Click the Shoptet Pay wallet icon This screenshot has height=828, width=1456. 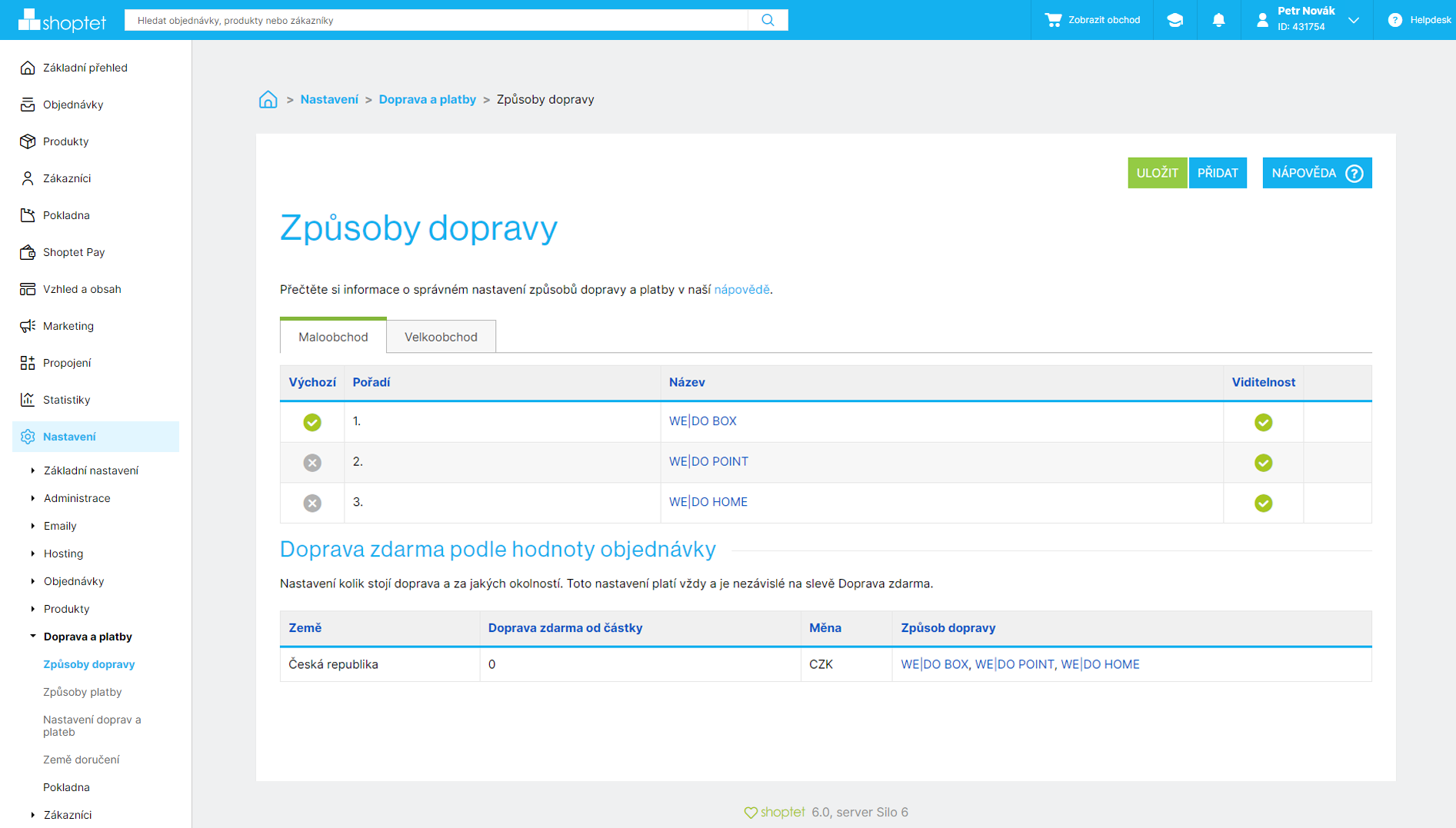point(28,252)
